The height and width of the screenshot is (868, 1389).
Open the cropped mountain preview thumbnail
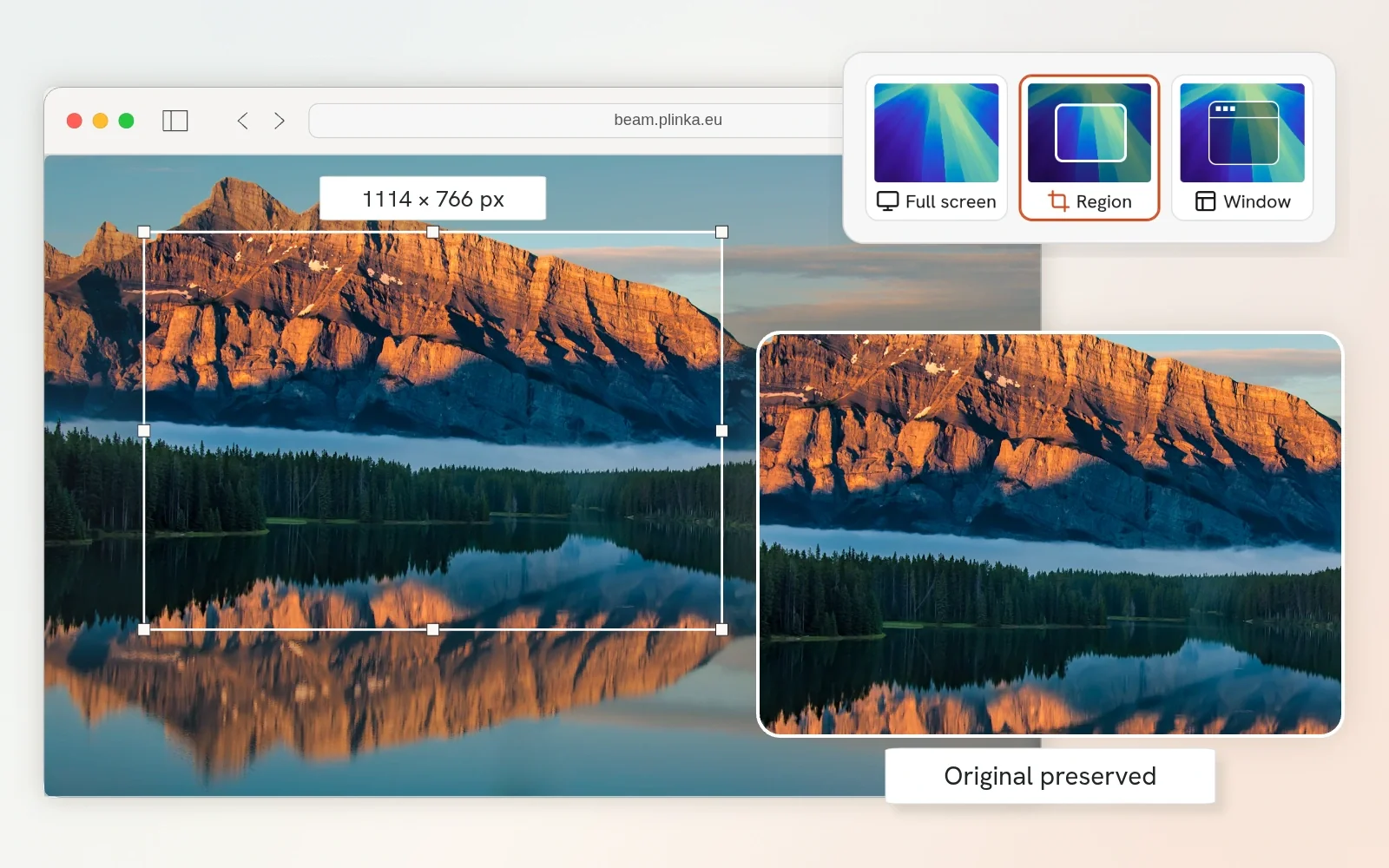(1050, 535)
